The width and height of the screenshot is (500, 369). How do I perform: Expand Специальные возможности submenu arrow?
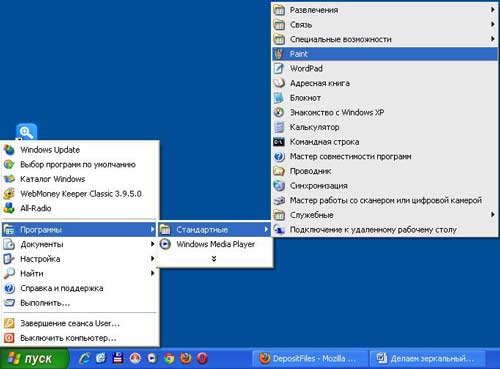[x=493, y=39]
